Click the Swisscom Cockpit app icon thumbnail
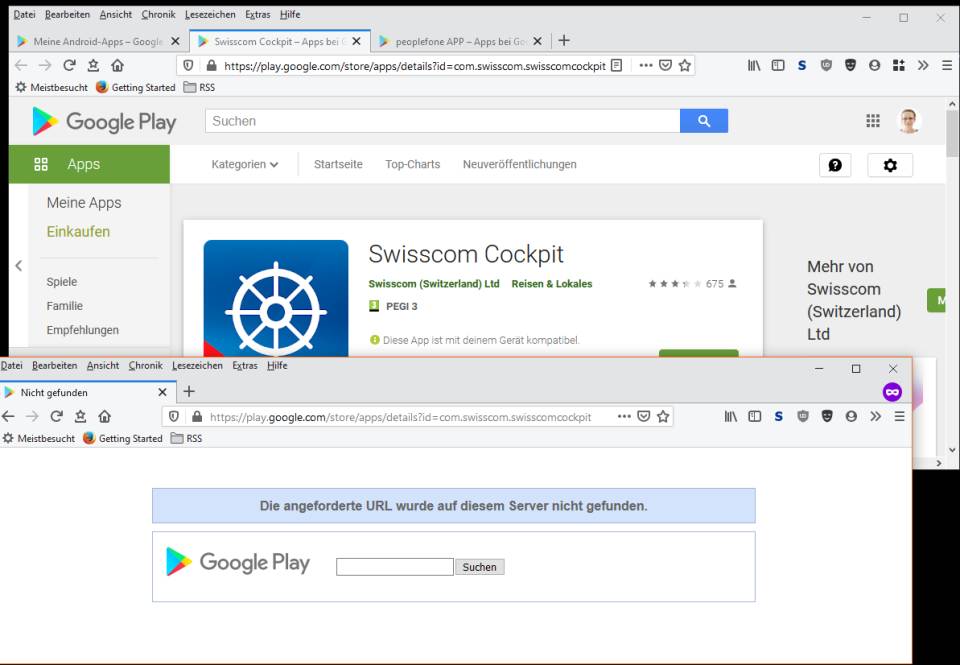The height and width of the screenshot is (665, 960). click(276, 298)
